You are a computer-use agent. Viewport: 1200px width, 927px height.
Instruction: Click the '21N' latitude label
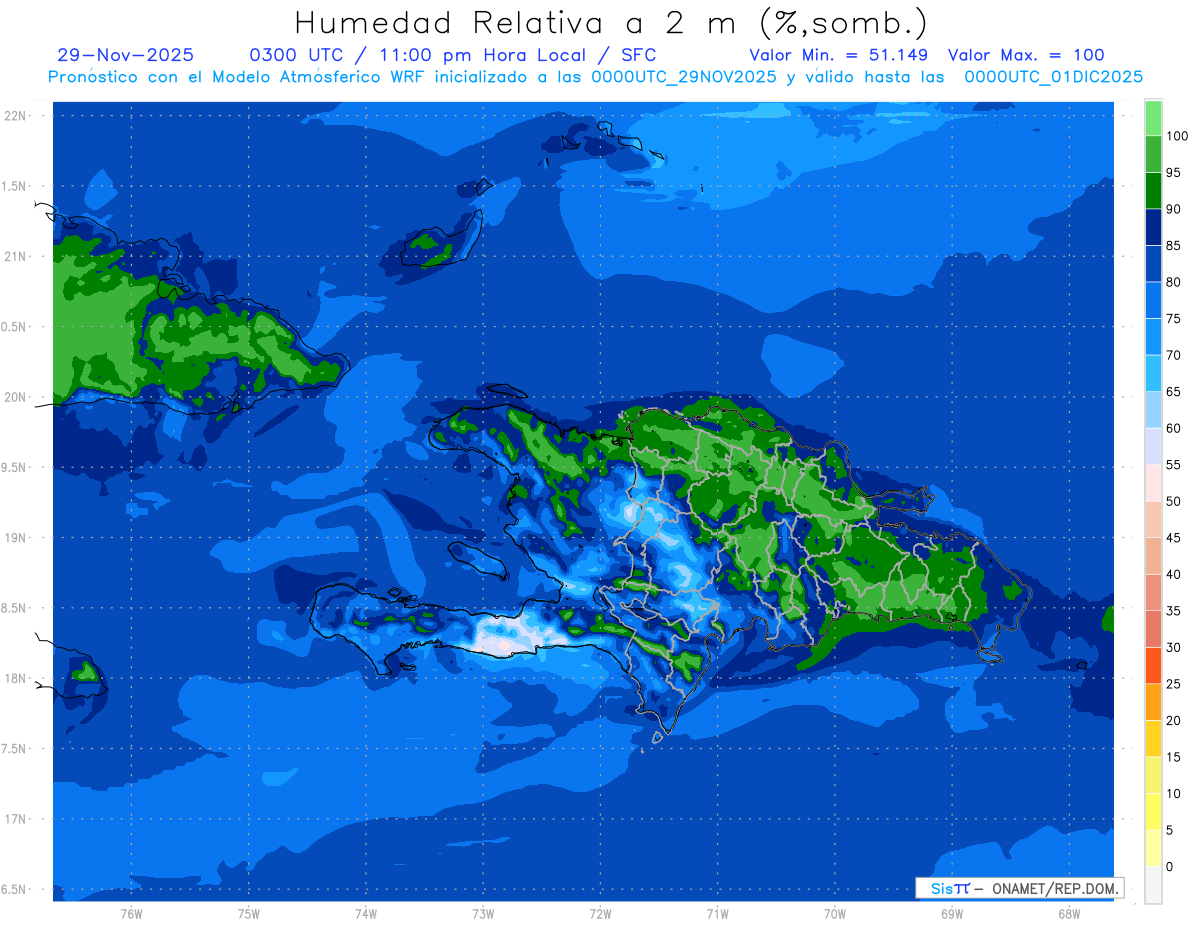click(x=16, y=256)
